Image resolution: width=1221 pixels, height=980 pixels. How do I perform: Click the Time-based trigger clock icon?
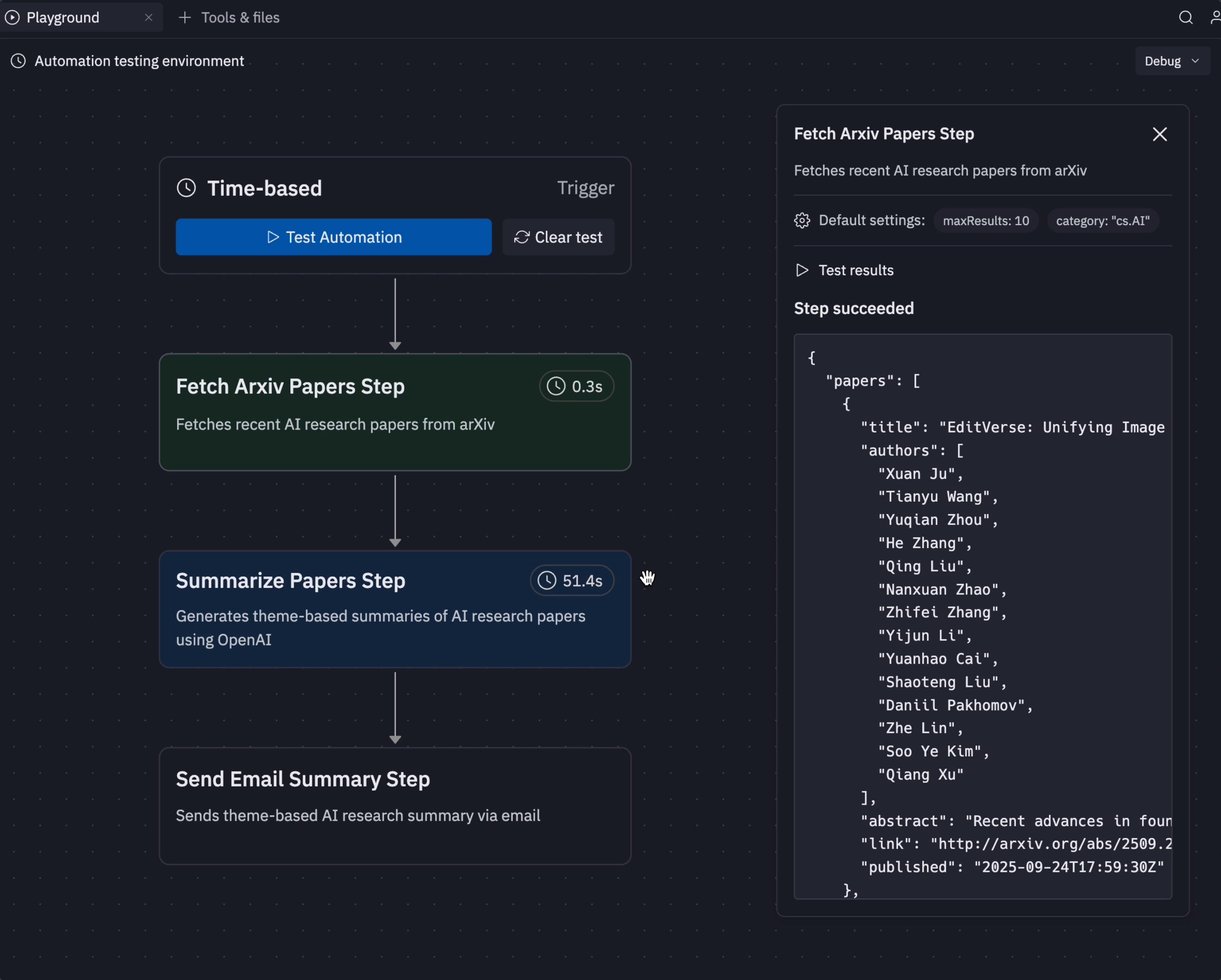coord(186,188)
